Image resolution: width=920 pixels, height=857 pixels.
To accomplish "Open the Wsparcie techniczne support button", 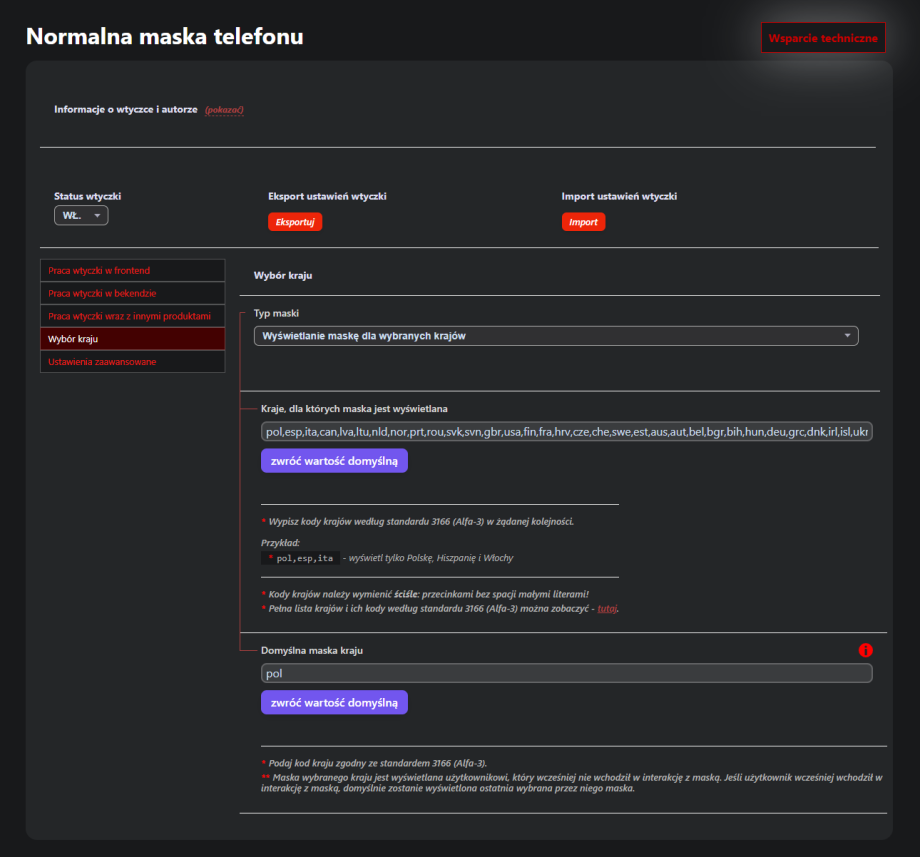I will (x=822, y=38).
